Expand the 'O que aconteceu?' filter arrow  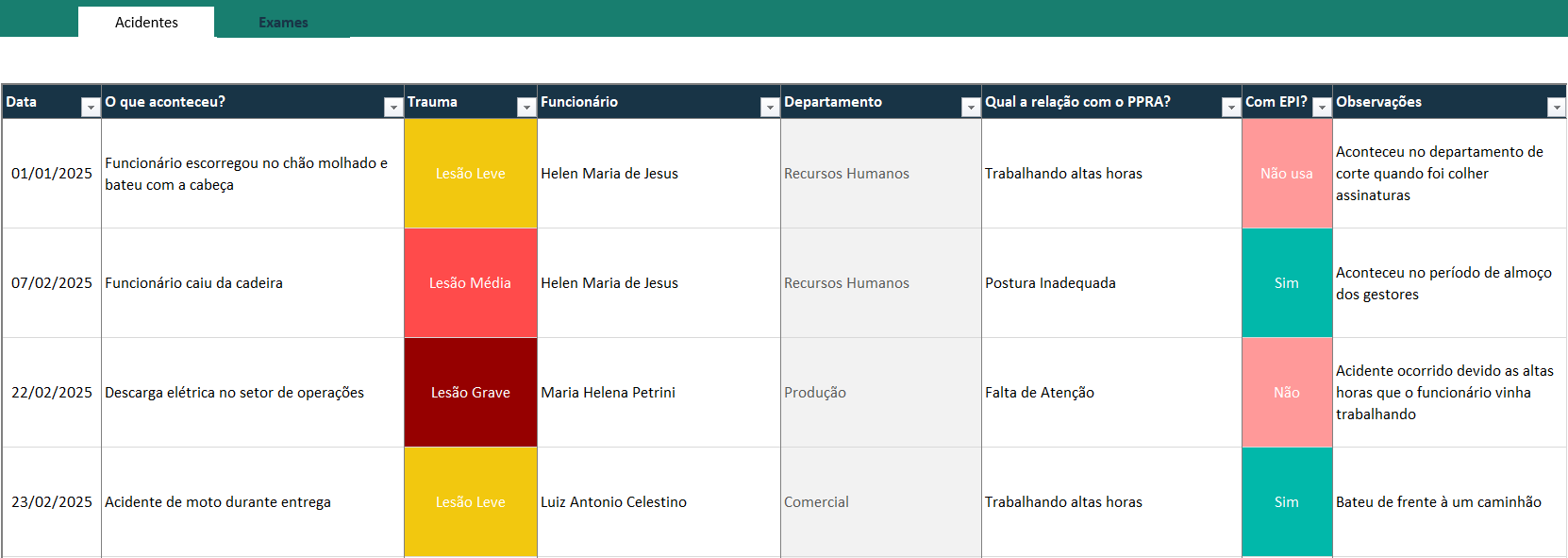(393, 108)
